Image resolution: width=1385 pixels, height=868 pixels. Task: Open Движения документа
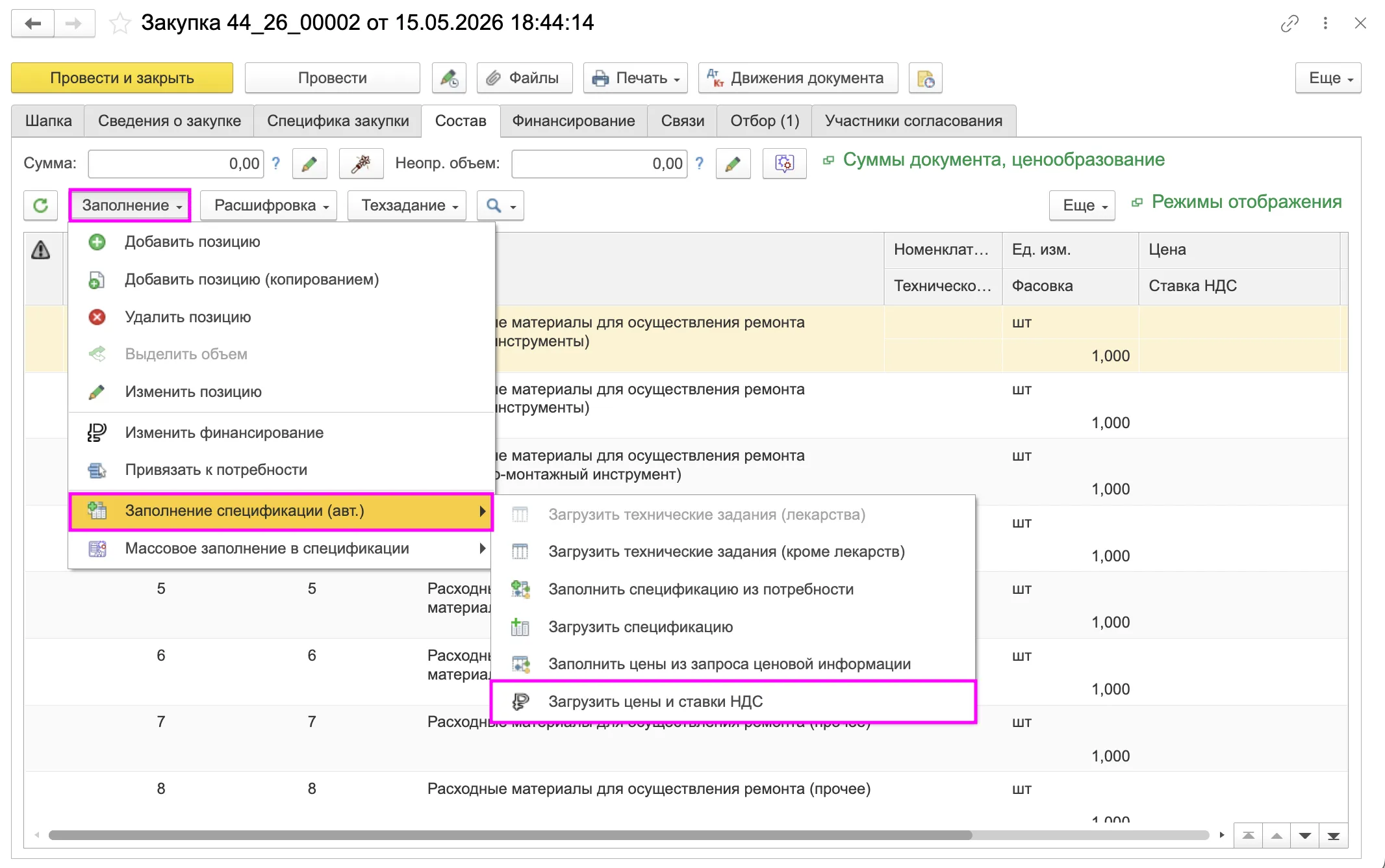tap(798, 78)
